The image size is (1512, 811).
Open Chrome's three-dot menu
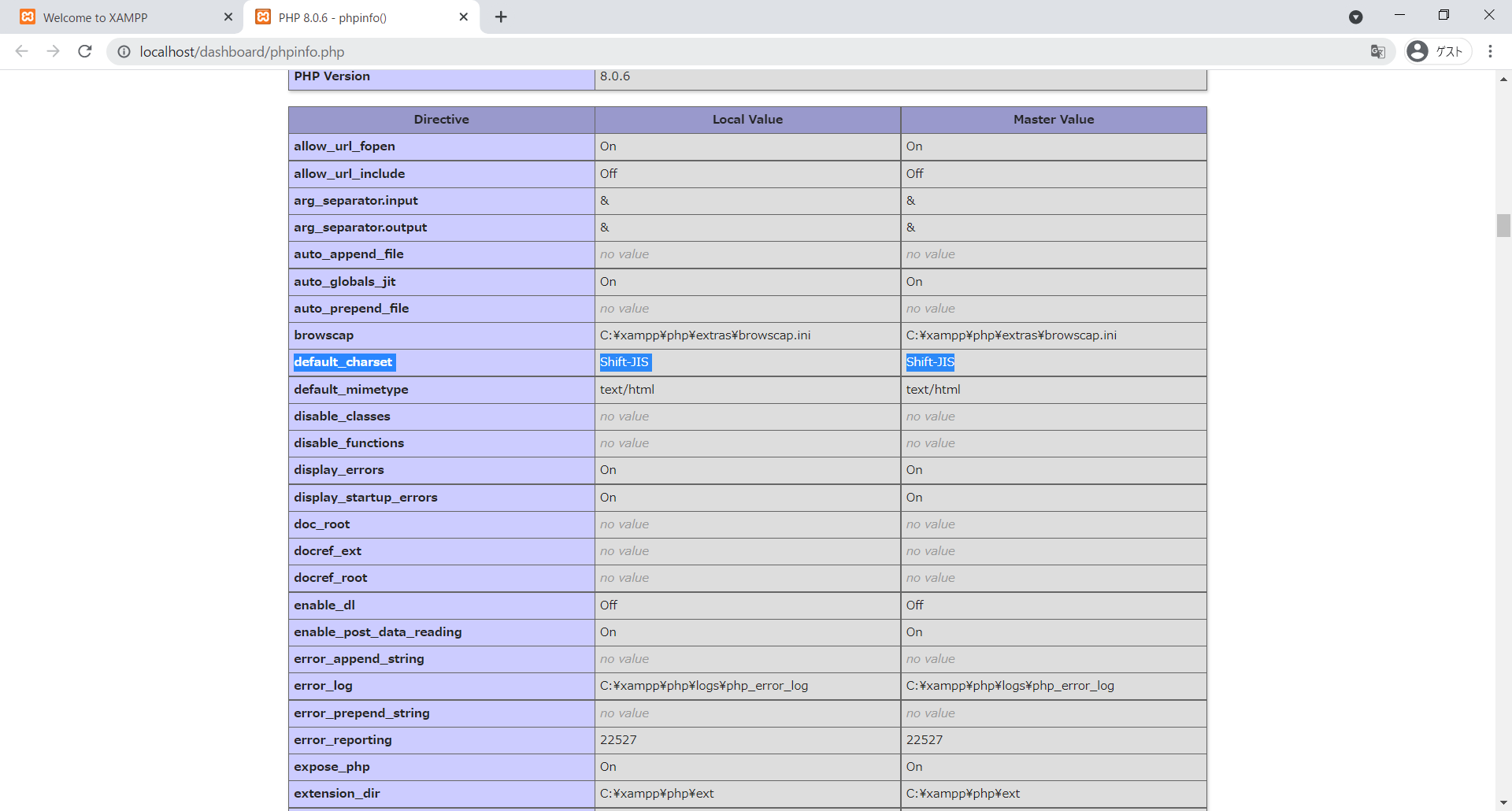coord(1490,52)
